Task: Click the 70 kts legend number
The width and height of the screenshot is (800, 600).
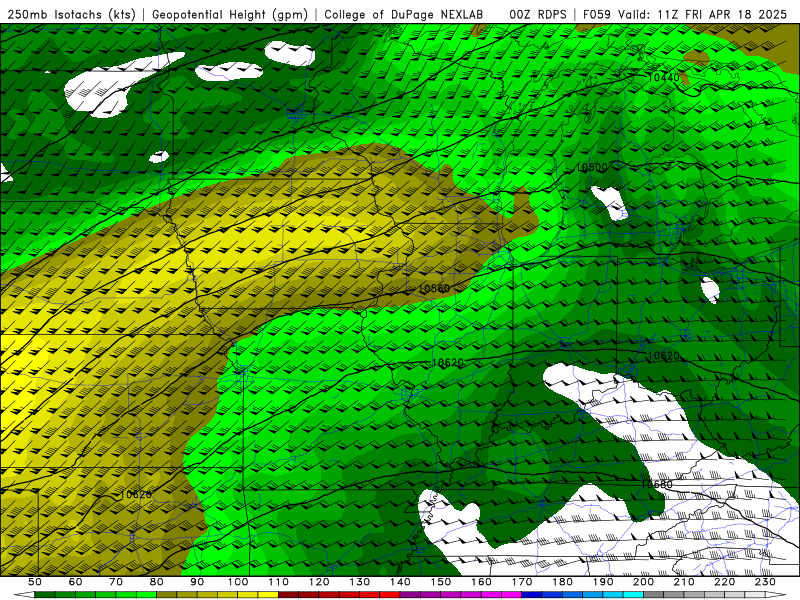Action: coord(116,582)
